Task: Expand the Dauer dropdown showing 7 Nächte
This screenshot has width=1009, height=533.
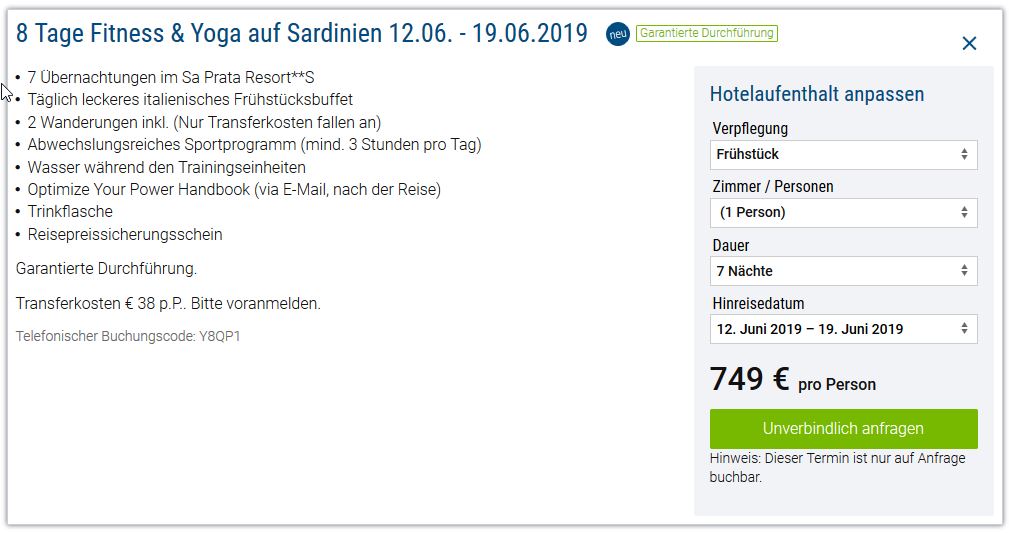Action: coord(843,271)
